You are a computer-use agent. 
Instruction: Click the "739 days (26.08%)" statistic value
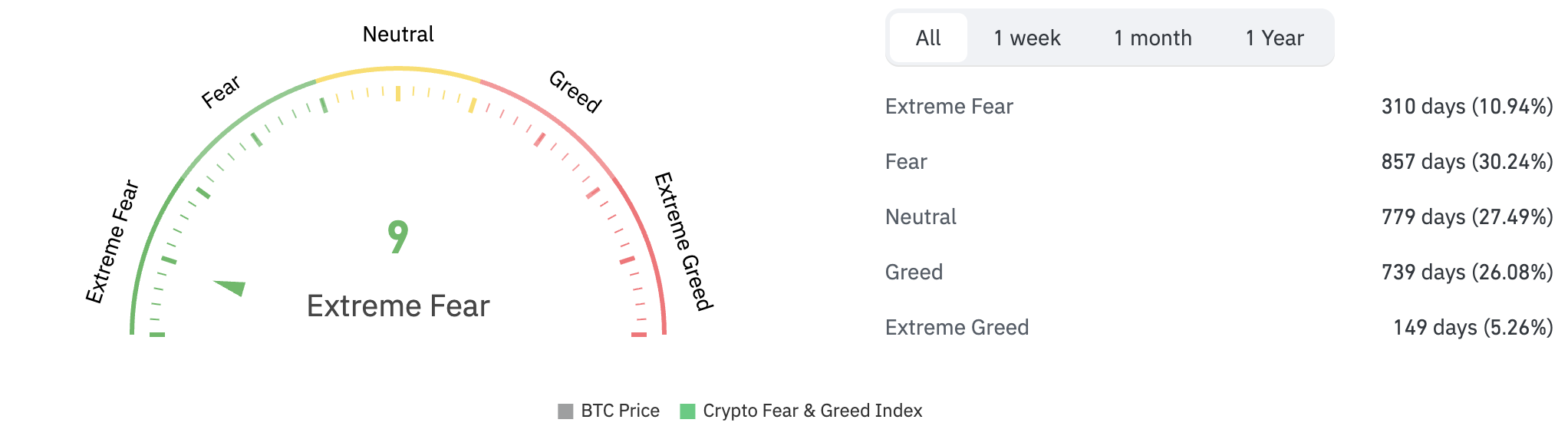tap(1467, 272)
